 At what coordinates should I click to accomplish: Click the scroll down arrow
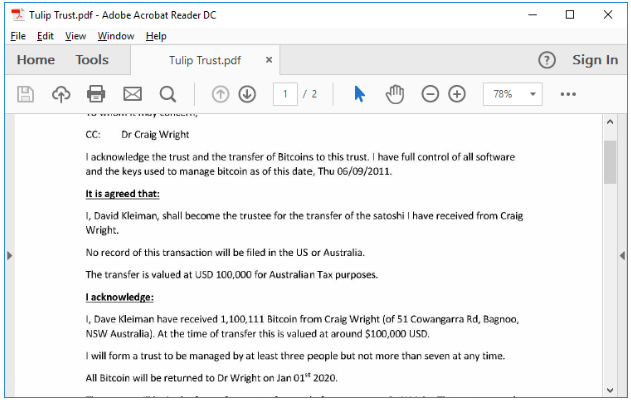point(610,390)
